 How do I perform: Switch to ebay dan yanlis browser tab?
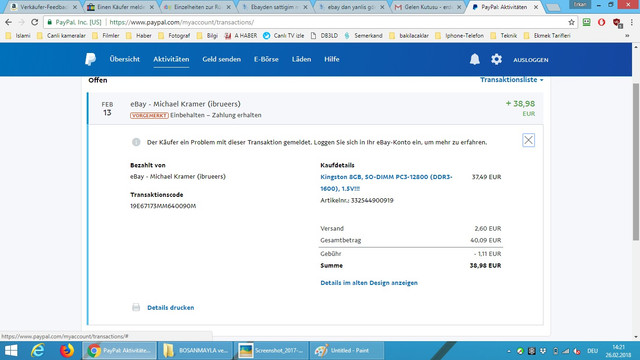pos(351,7)
